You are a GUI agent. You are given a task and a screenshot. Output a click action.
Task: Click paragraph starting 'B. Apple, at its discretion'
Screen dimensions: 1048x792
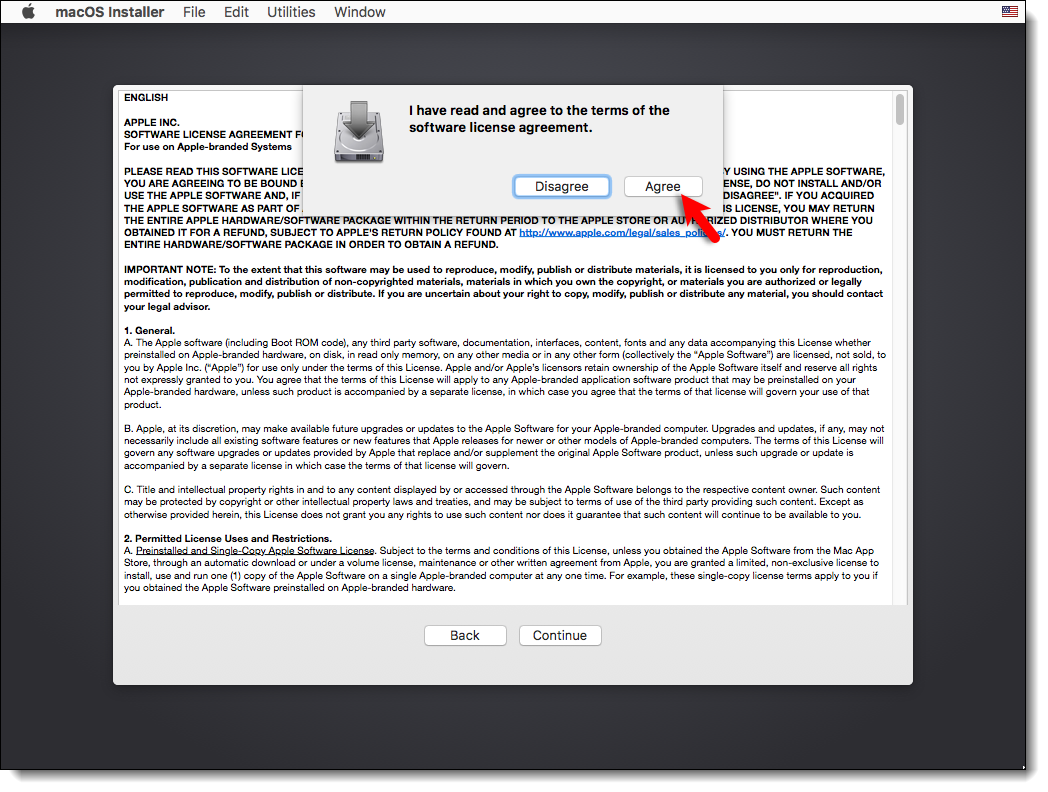pyautogui.click(x=504, y=447)
